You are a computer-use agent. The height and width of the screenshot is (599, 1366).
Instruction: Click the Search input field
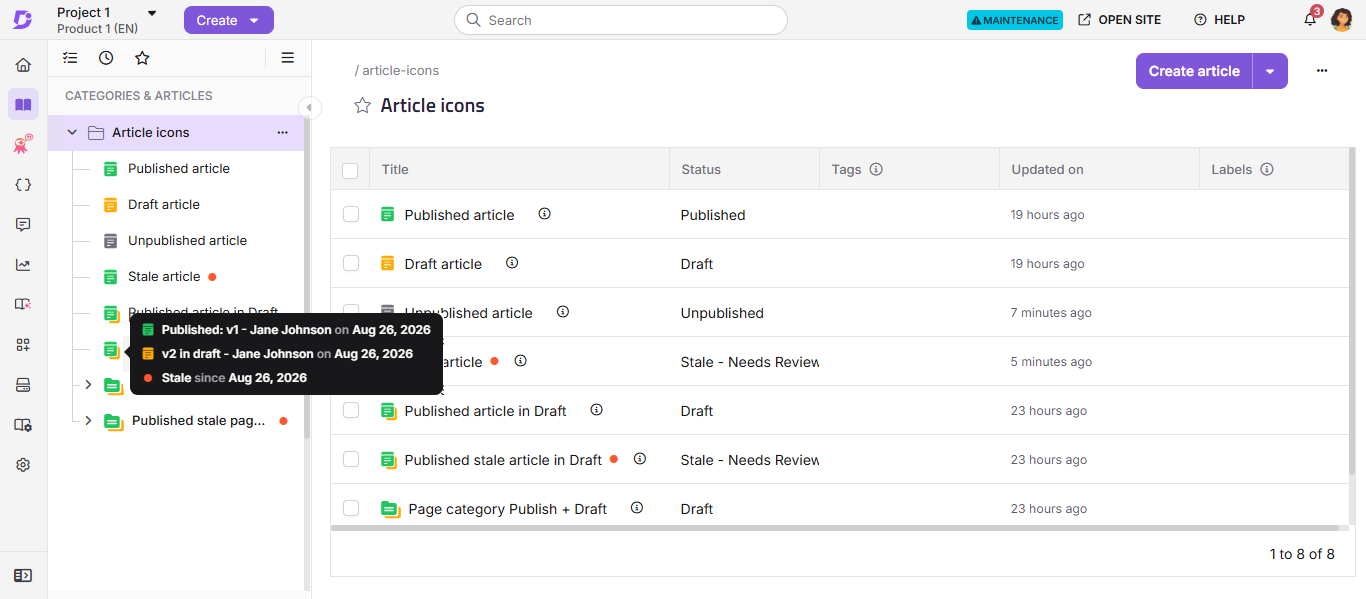[x=621, y=20]
